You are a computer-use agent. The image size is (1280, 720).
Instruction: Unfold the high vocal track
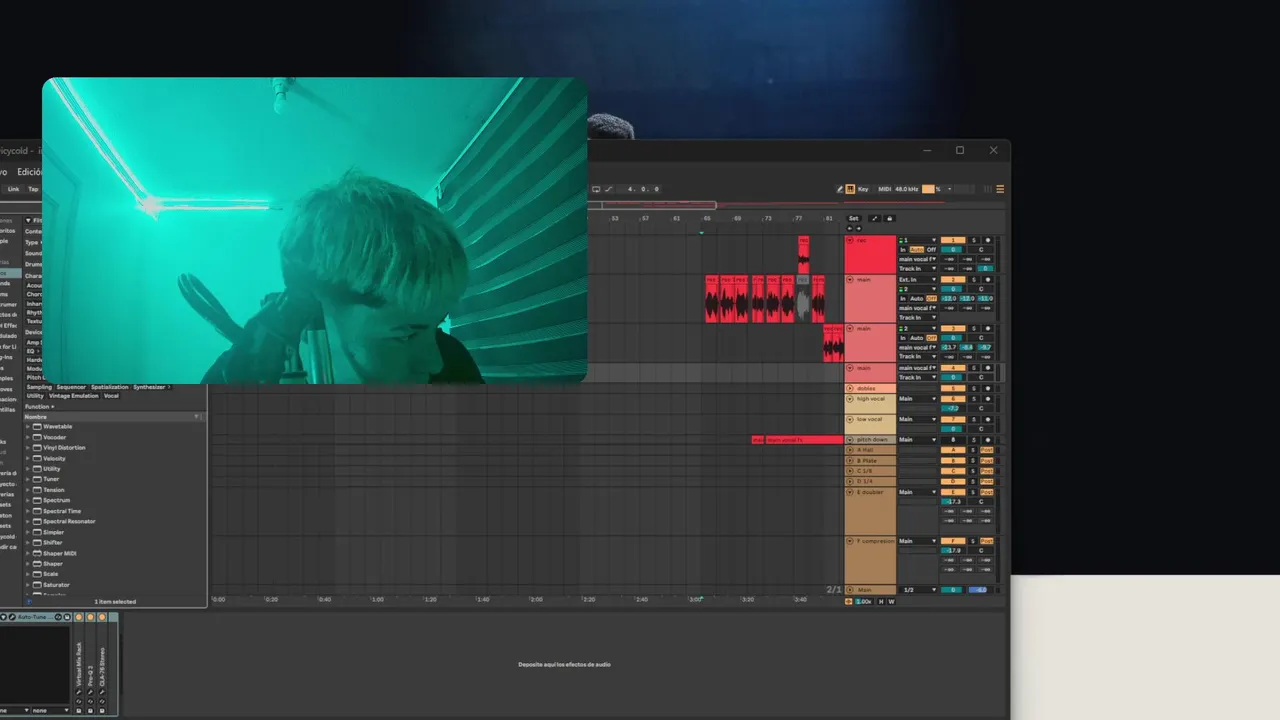click(850, 399)
